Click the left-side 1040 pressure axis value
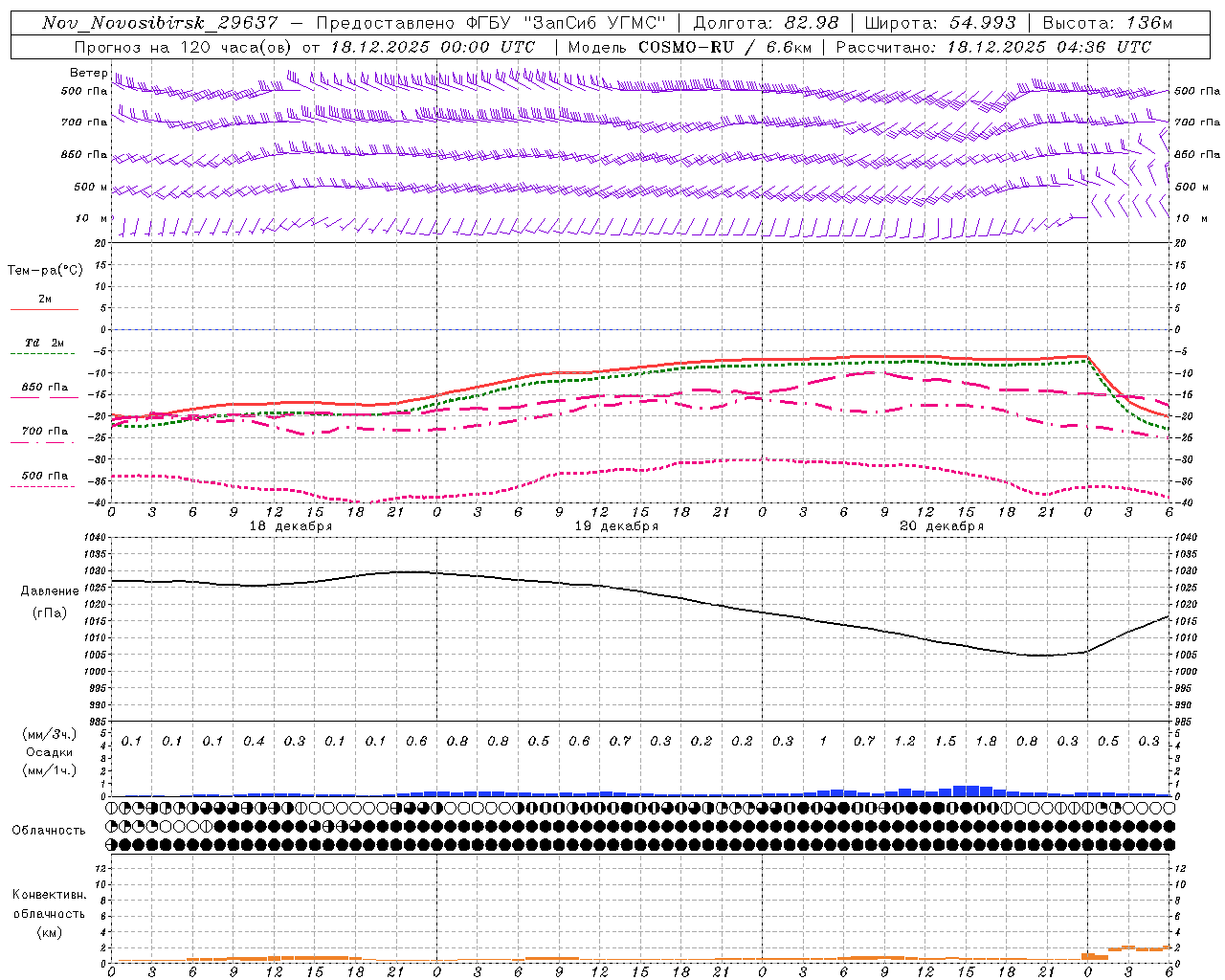This screenshot has height=980, width=1225. (x=93, y=538)
